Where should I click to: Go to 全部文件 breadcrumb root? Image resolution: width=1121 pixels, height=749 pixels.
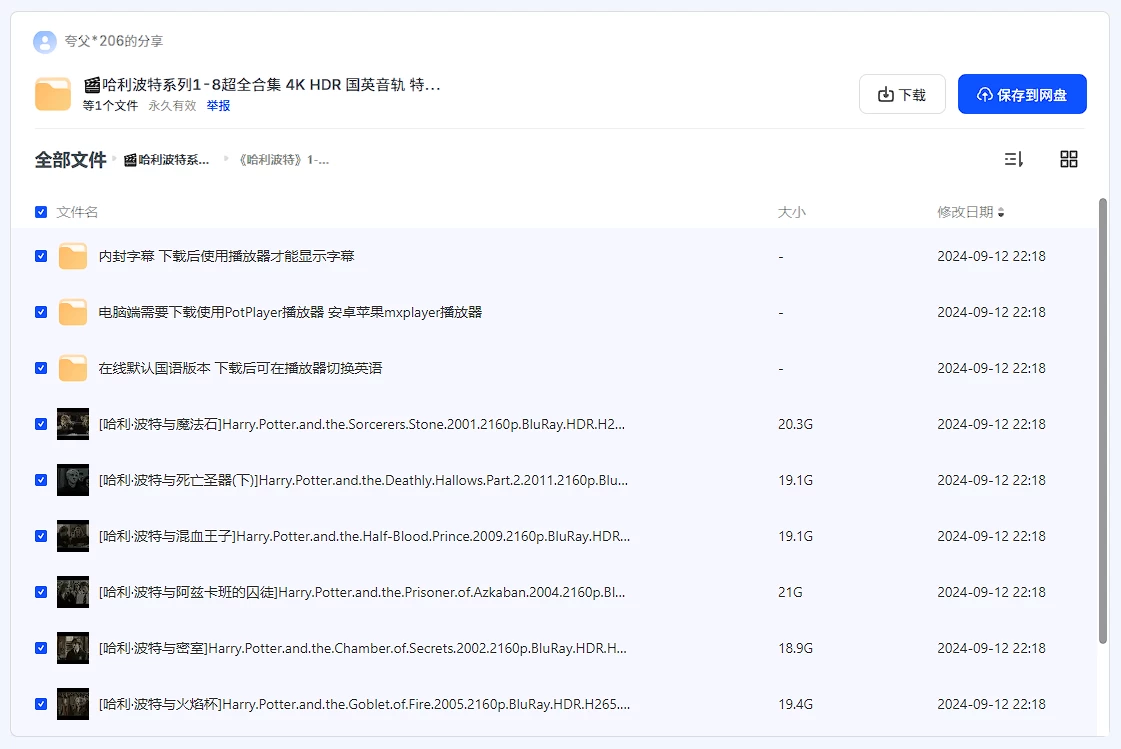click(70, 160)
